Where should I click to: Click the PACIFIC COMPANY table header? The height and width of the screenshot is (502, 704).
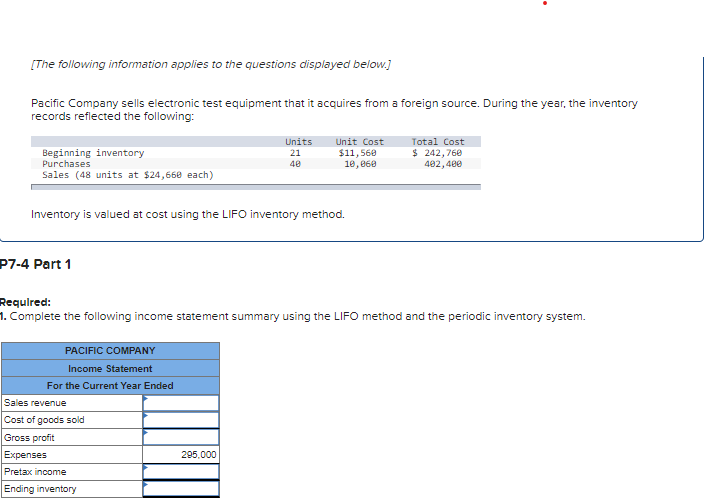pyautogui.click(x=110, y=351)
